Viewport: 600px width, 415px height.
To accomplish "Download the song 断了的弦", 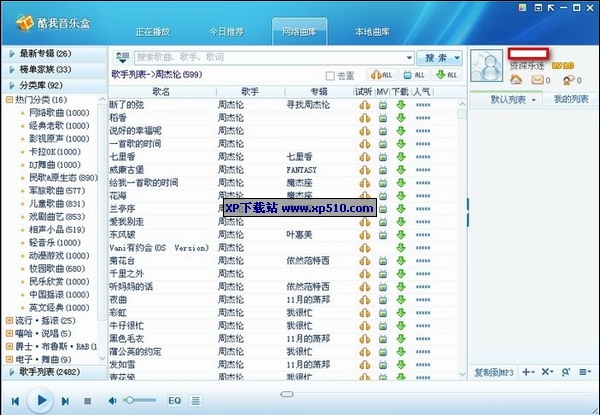I will [x=401, y=105].
